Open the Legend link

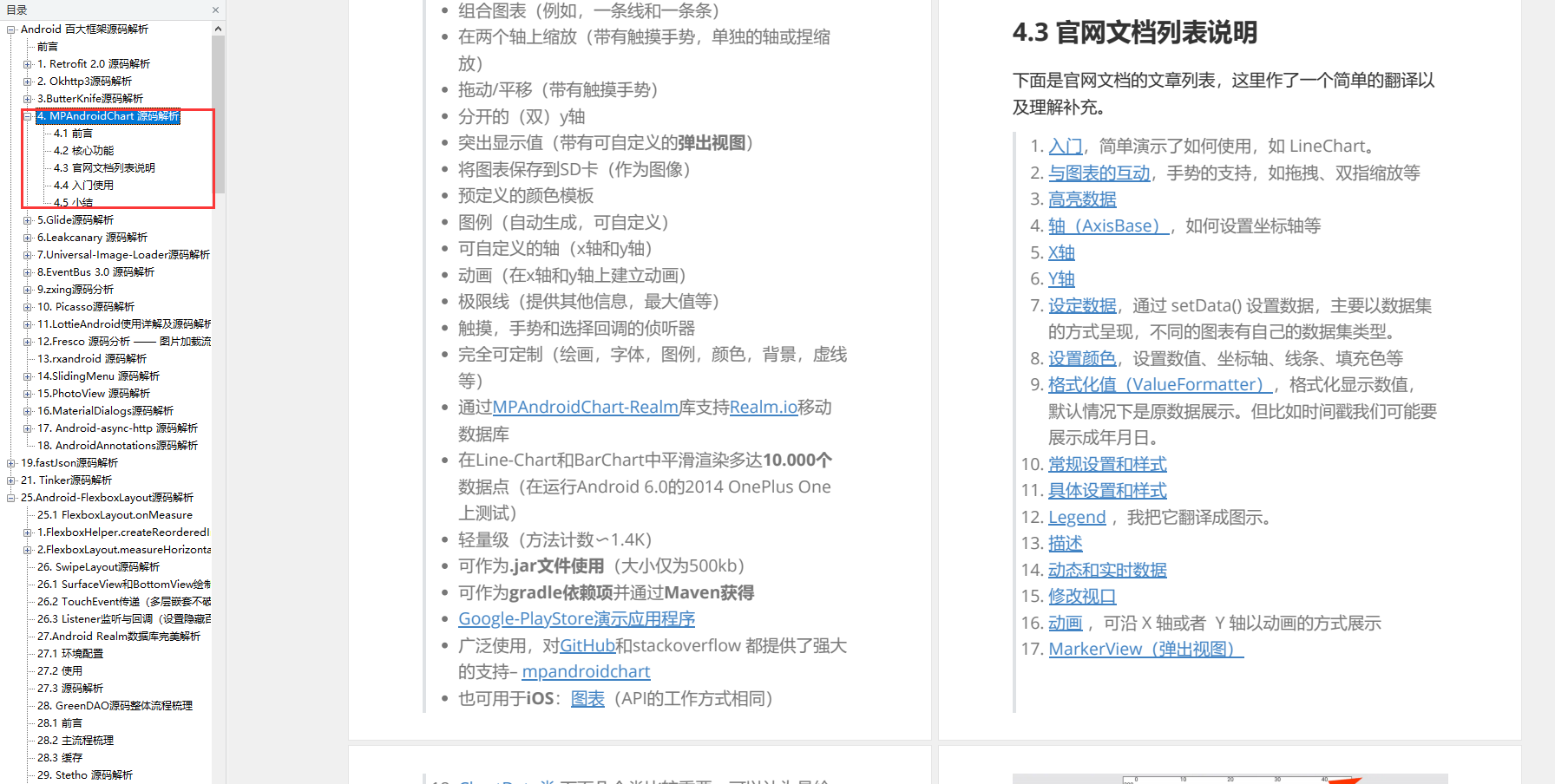pos(1078,518)
